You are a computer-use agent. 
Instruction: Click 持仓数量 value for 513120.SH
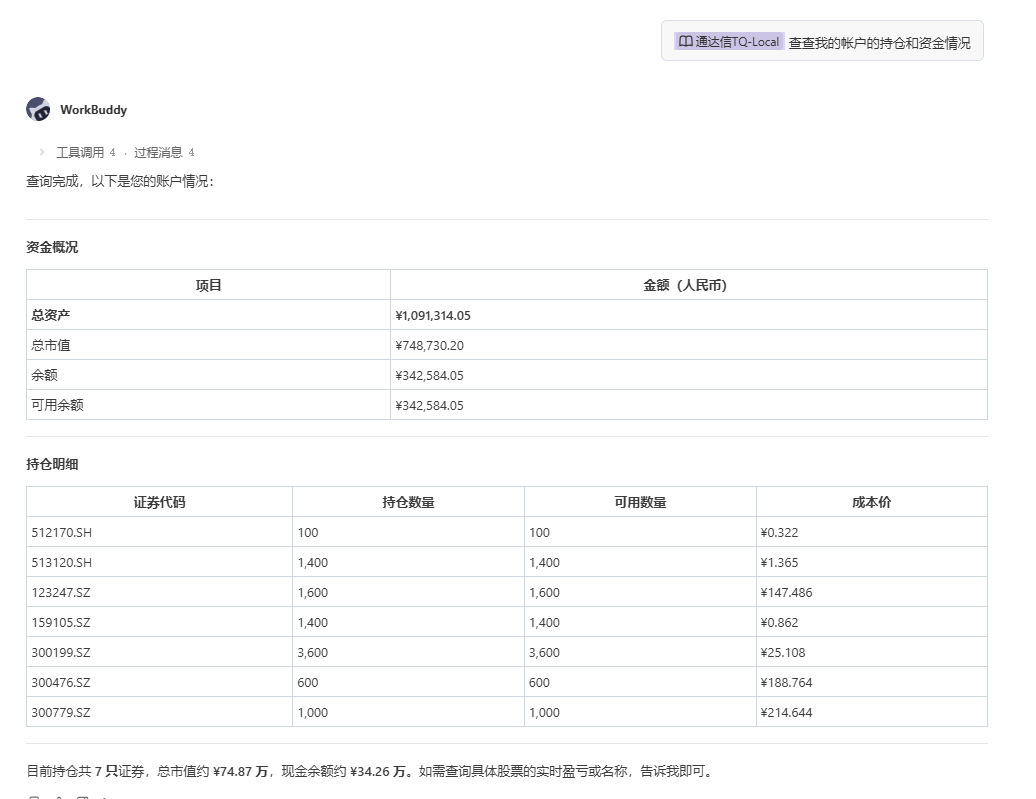(x=313, y=562)
